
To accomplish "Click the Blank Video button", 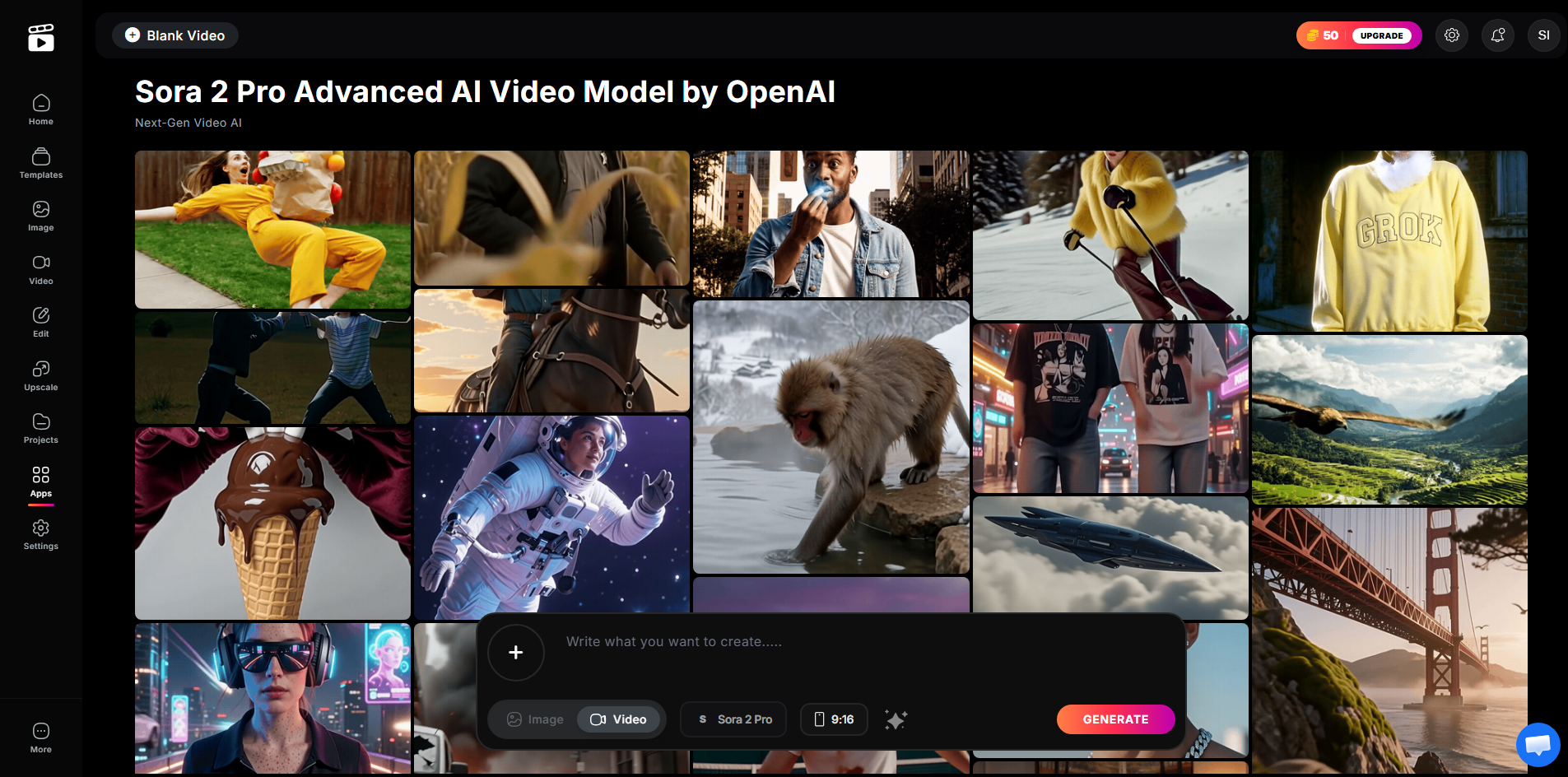I will [175, 35].
